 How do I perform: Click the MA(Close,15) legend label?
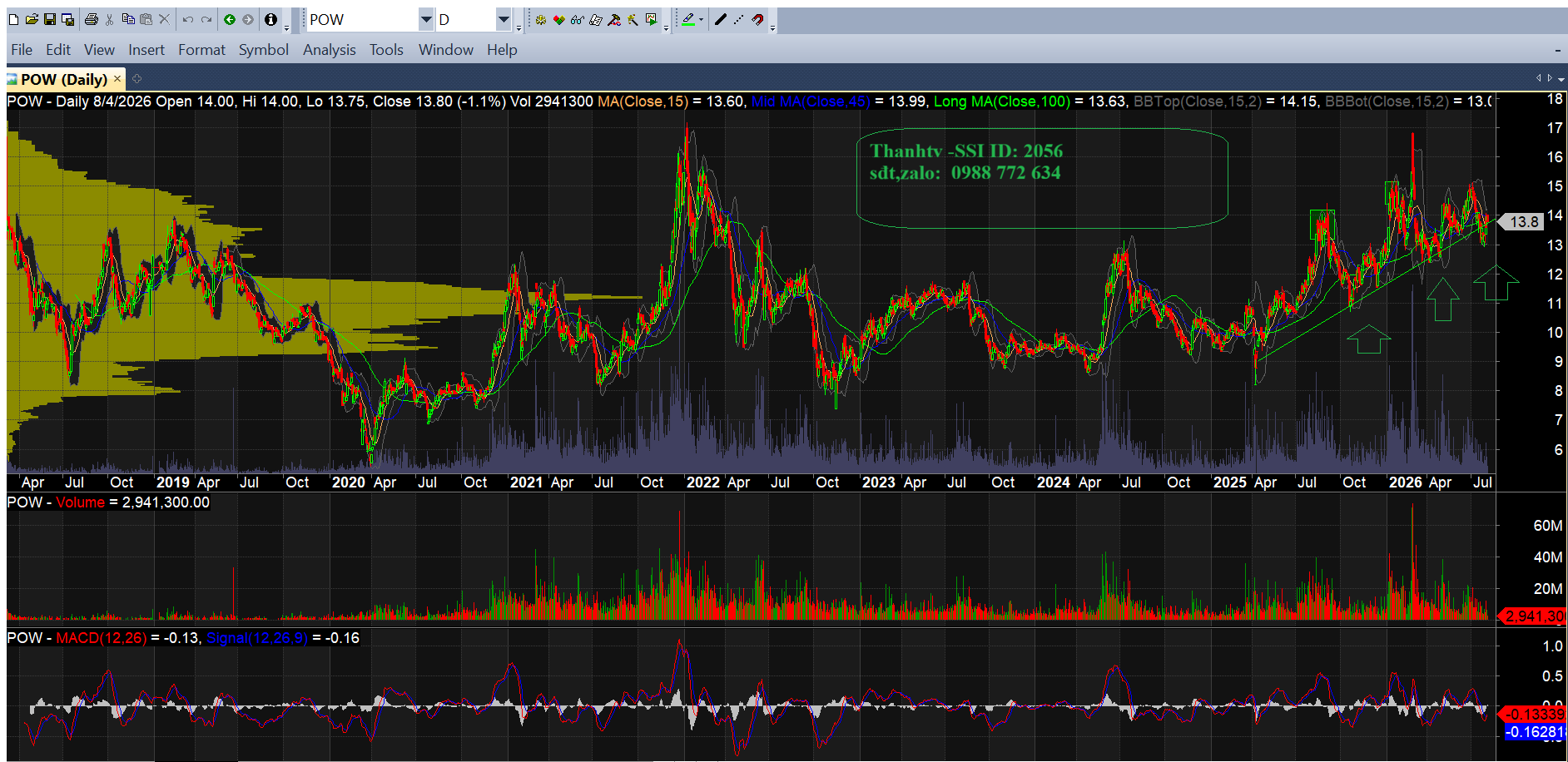point(643,101)
